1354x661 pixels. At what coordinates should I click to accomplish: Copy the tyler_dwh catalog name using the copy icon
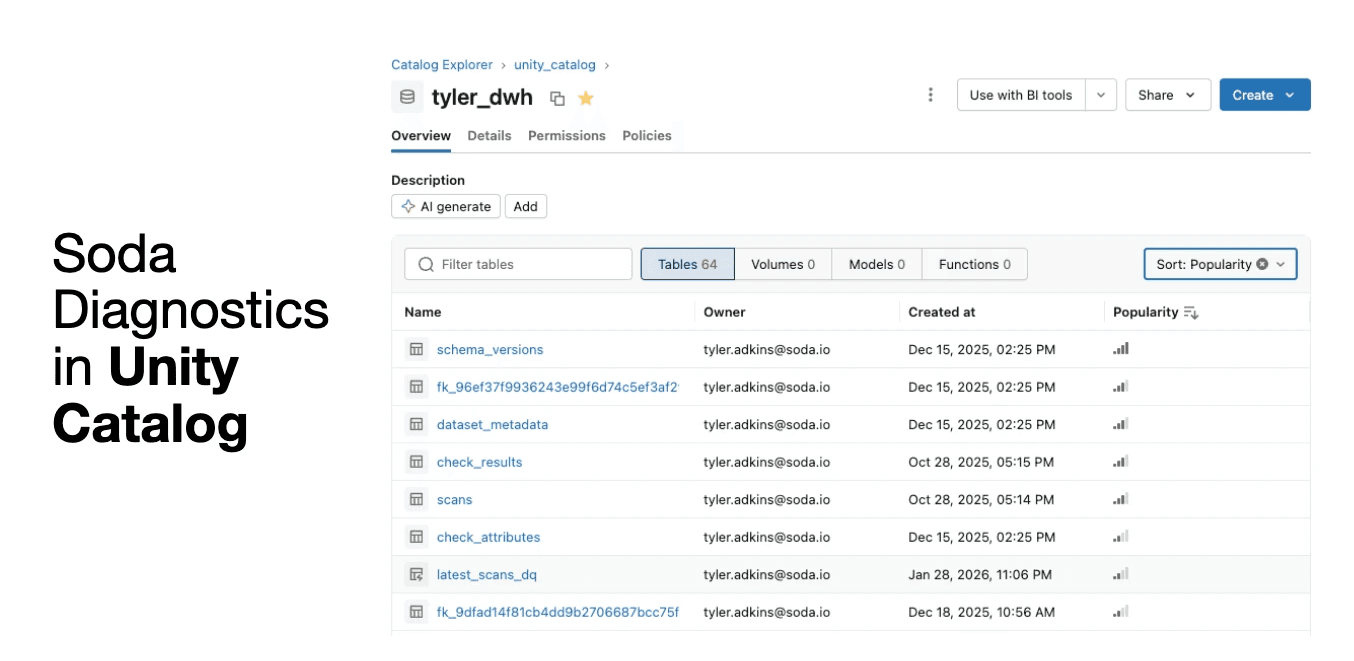click(556, 97)
